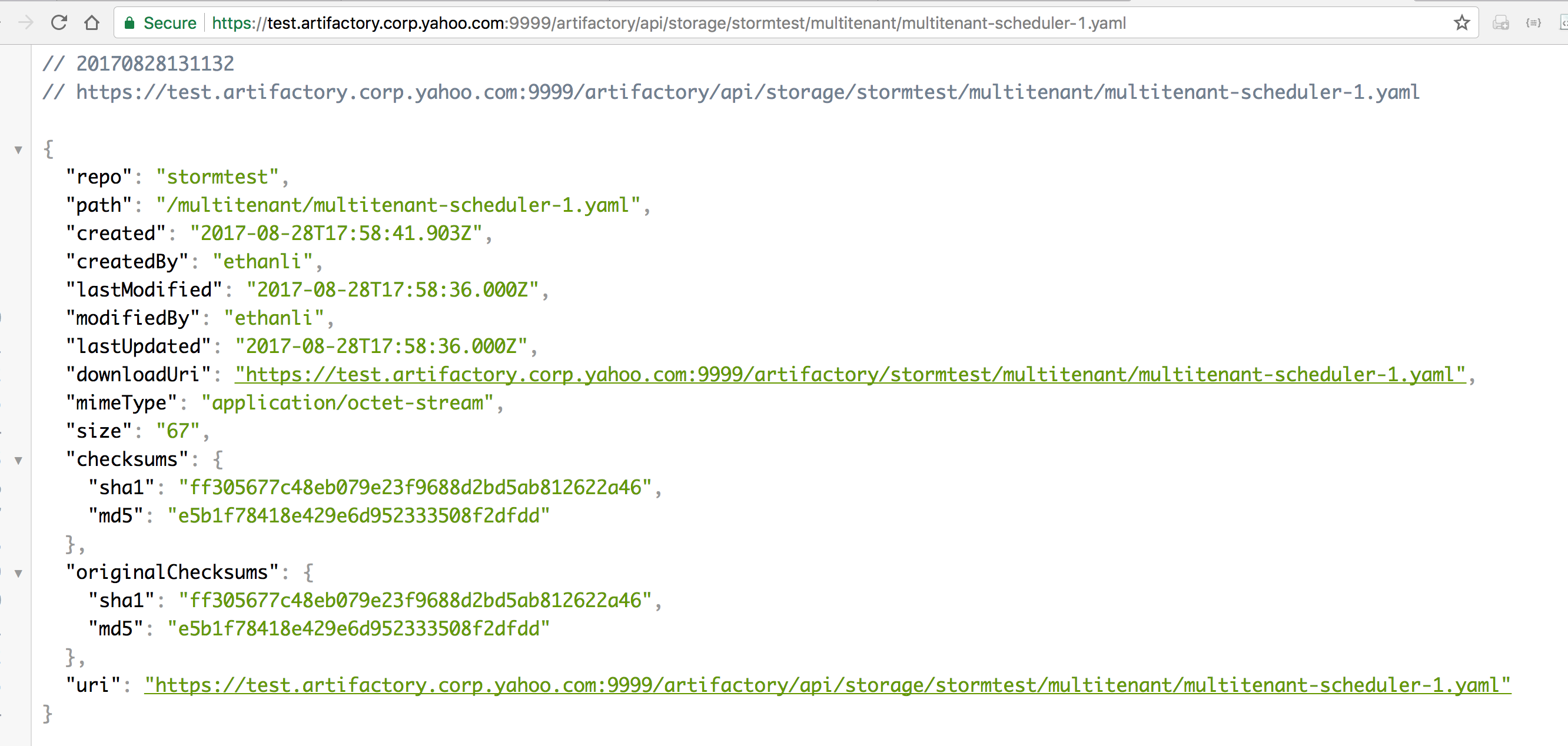The width and height of the screenshot is (1568, 746).
Task: Collapse the originalChecksums object
Action: tap(19, 572)
